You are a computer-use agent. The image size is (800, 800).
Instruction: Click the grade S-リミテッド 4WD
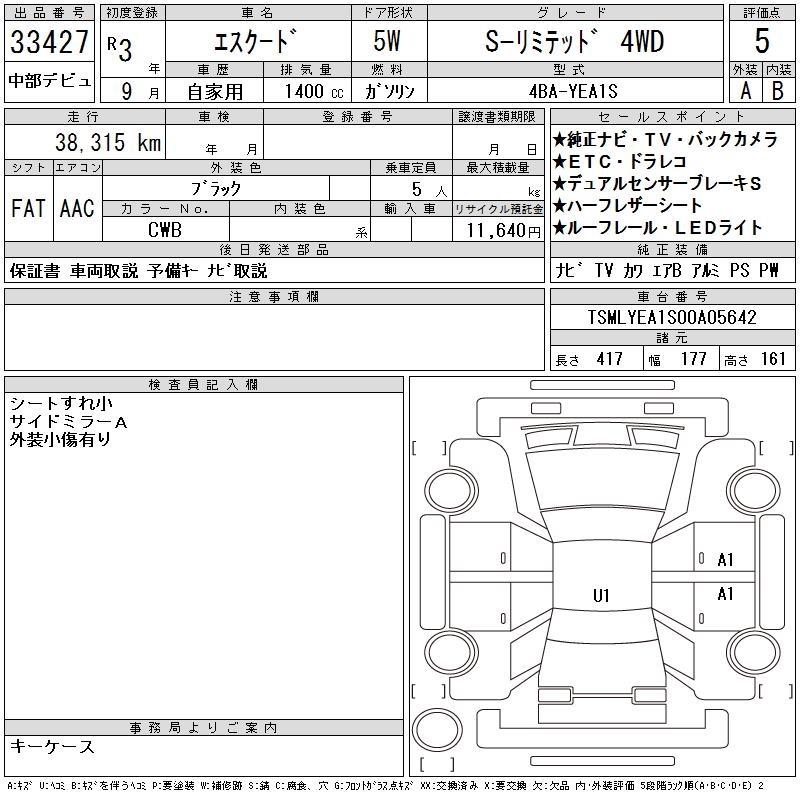[574, 41]
